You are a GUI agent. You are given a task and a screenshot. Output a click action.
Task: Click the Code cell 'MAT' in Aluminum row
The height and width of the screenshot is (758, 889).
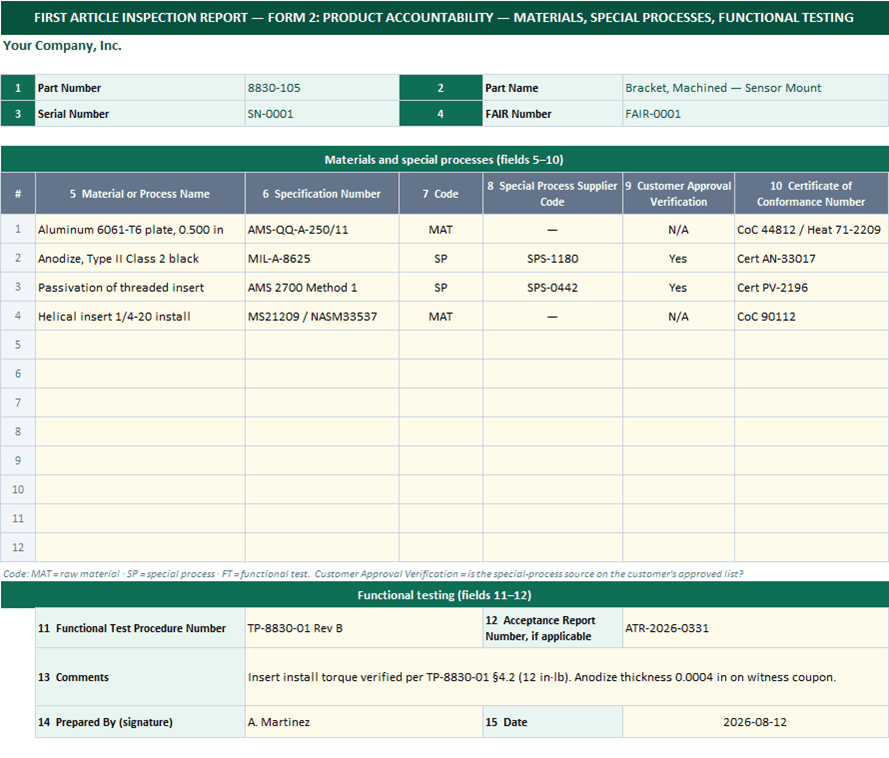pyautogui.click(x=441, y=230)
